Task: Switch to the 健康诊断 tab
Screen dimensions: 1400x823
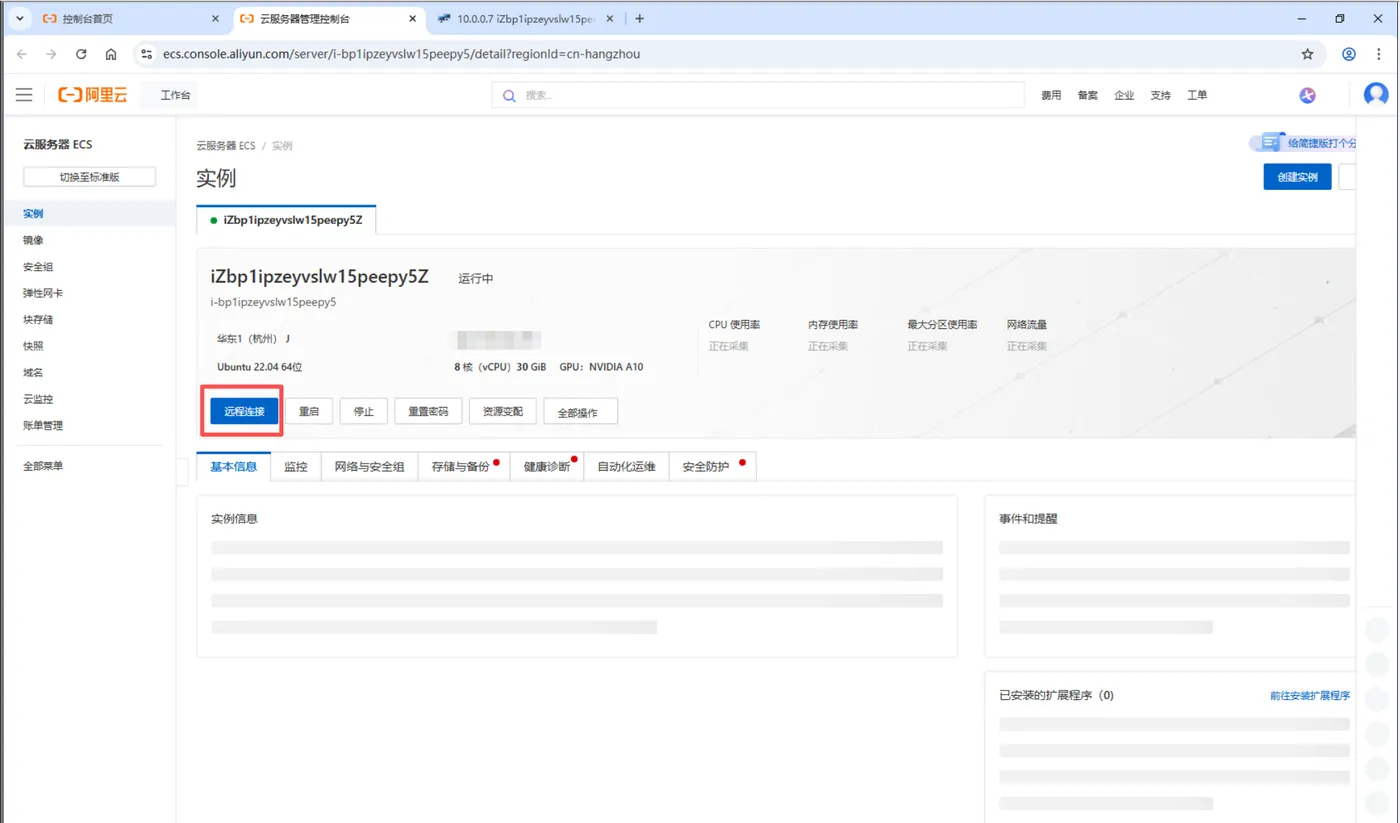Action: tap(547, 466)
